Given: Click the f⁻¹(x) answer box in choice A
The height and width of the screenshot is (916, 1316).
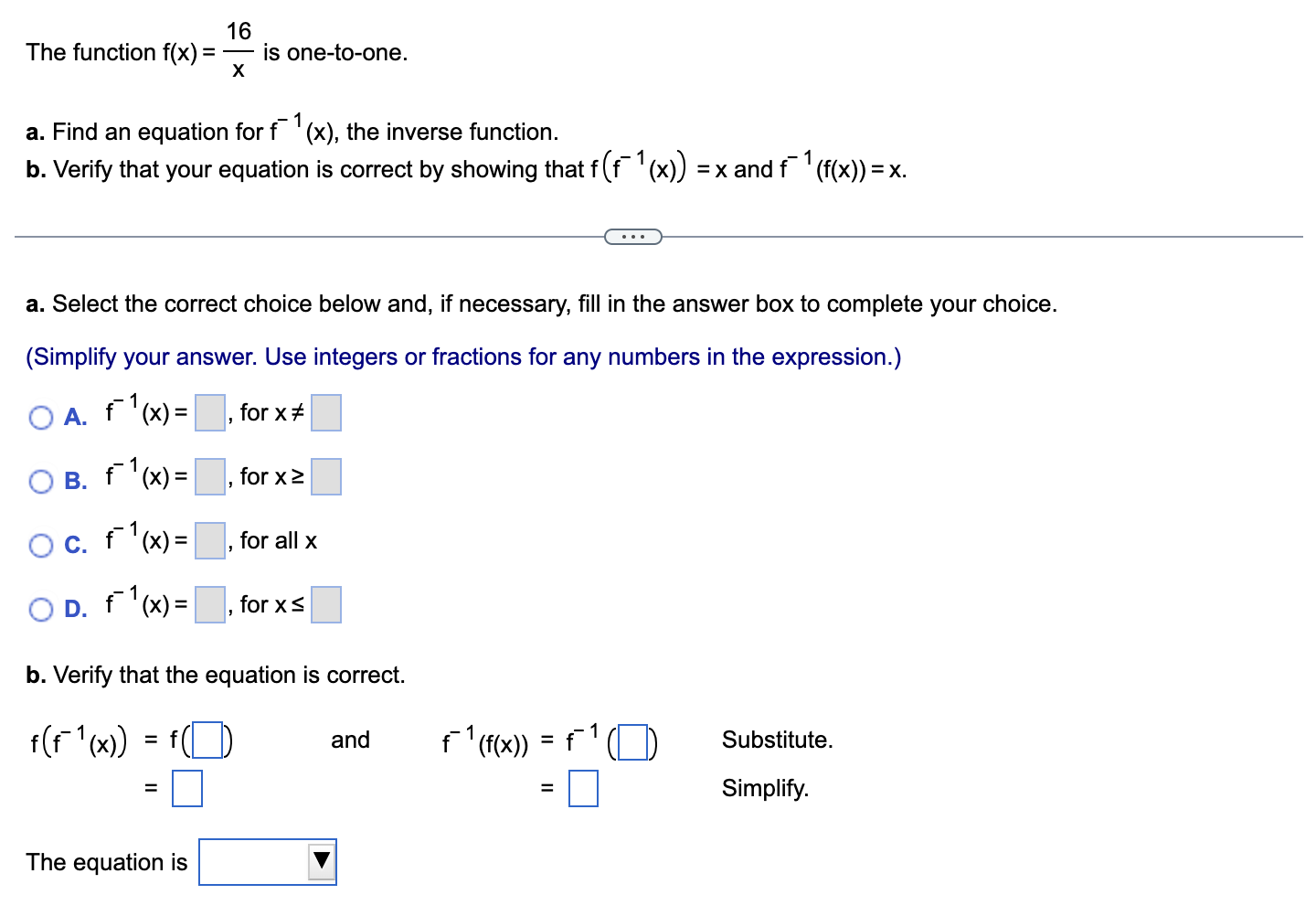Looking at the screenshot, I should coord(208,412).
